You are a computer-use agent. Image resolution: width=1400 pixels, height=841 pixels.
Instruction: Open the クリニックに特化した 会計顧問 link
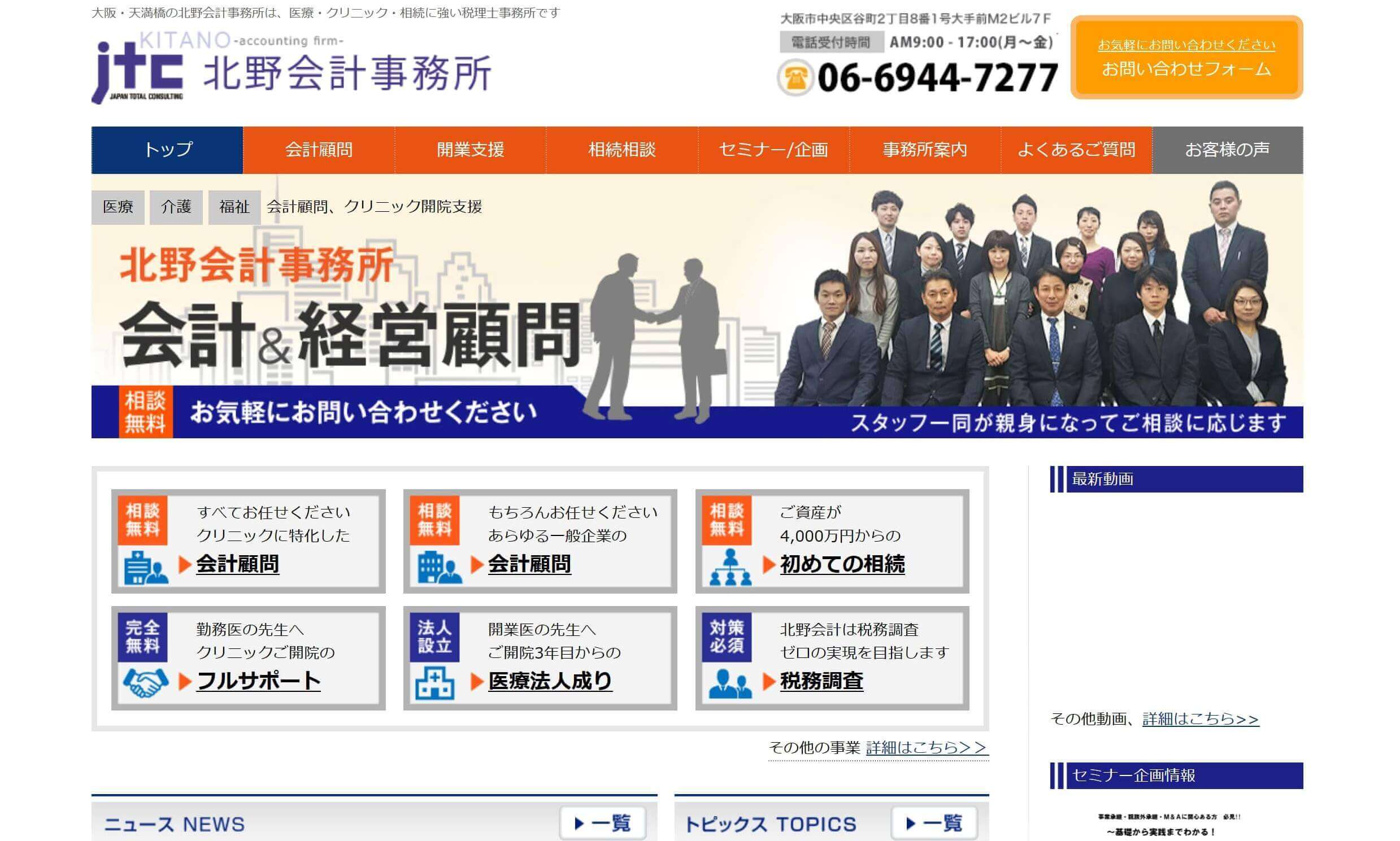point(237,564)
